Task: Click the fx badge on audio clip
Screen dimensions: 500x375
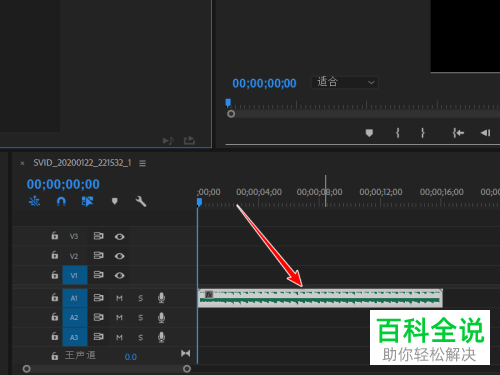Action: (209, 294)
